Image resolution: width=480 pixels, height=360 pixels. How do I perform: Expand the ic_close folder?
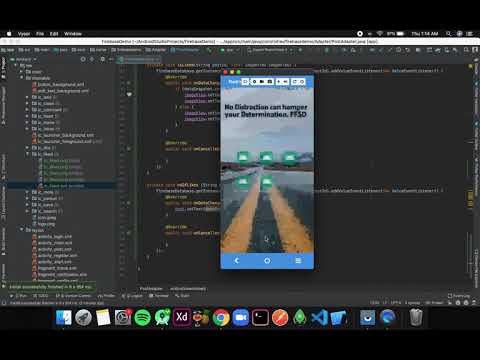pos(28,103)
